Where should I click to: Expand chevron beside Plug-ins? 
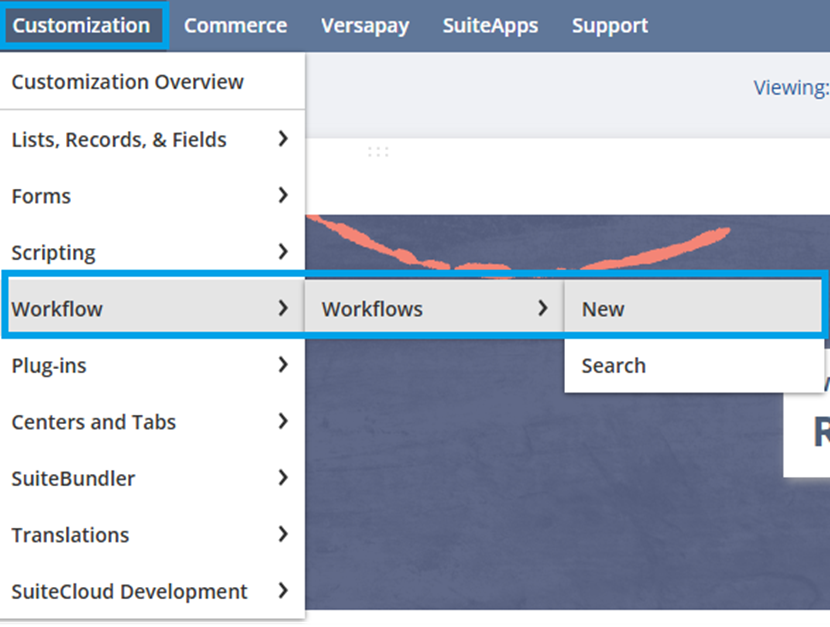283,365
